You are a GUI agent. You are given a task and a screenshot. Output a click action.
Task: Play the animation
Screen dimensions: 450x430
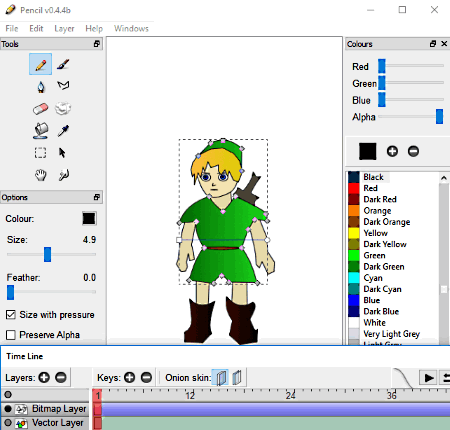428,378
